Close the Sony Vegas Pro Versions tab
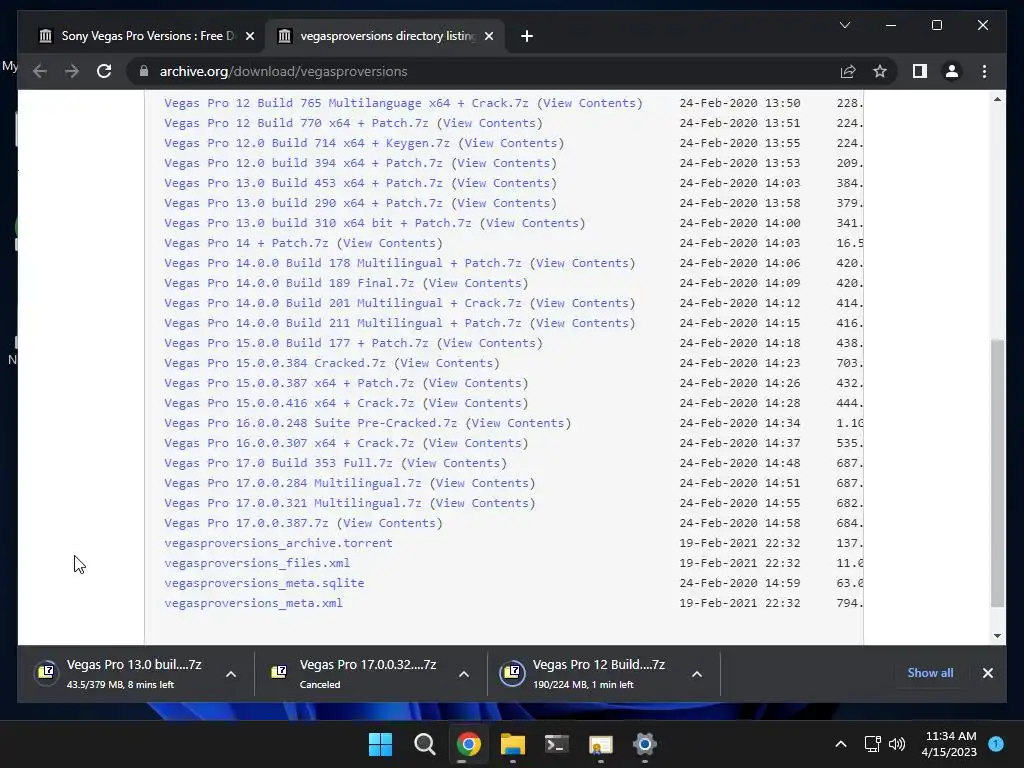This screenshot has width=1024, height=768. point(249,36)
